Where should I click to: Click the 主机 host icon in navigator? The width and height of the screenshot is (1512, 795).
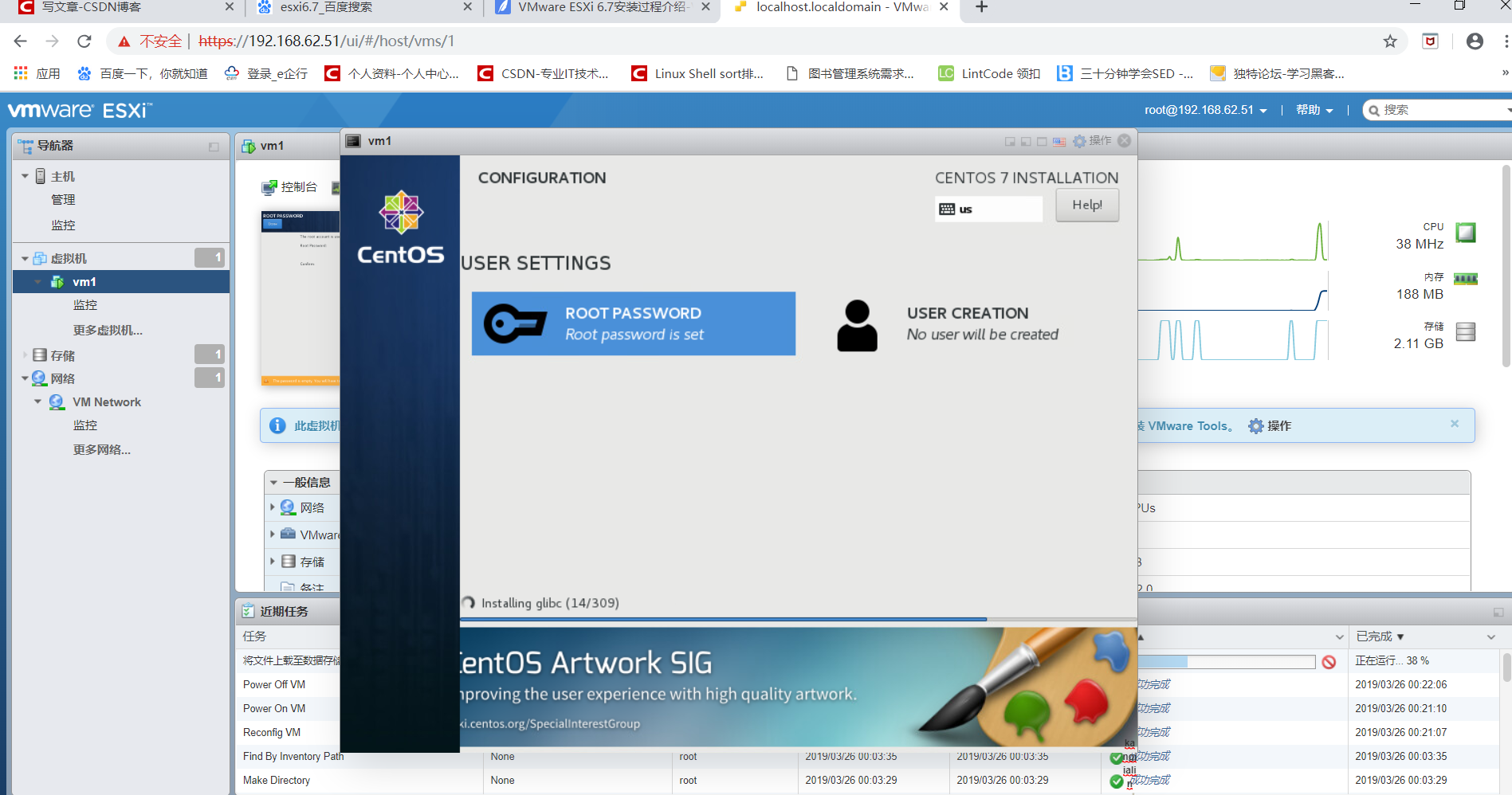coord(41,176)
